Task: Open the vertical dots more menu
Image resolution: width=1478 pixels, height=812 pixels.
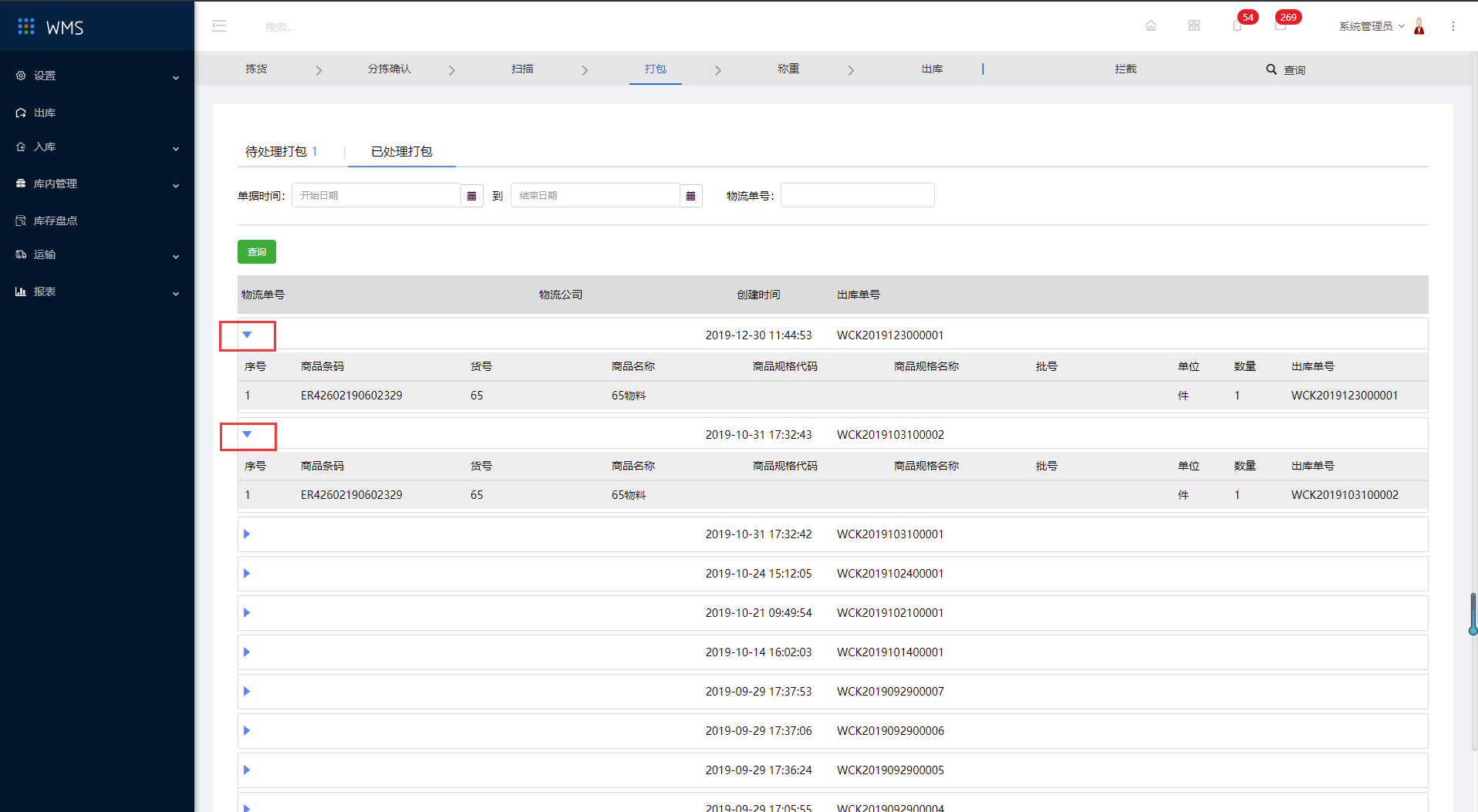Action: click(1453, 26)
